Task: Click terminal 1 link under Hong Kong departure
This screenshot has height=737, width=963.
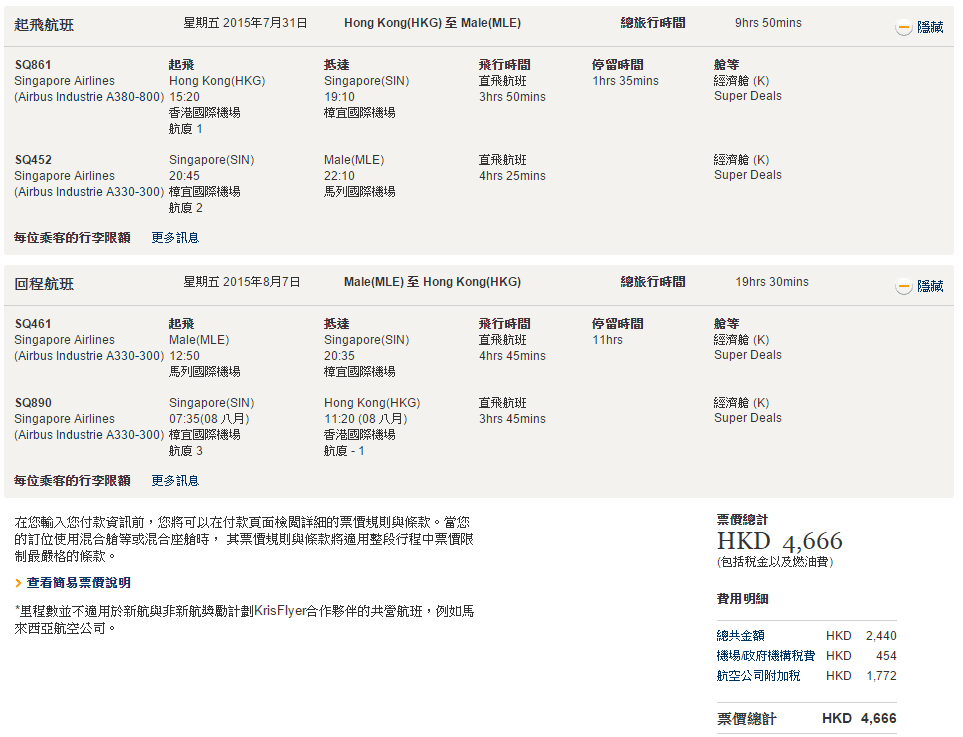Action: (x=199, y=129)
